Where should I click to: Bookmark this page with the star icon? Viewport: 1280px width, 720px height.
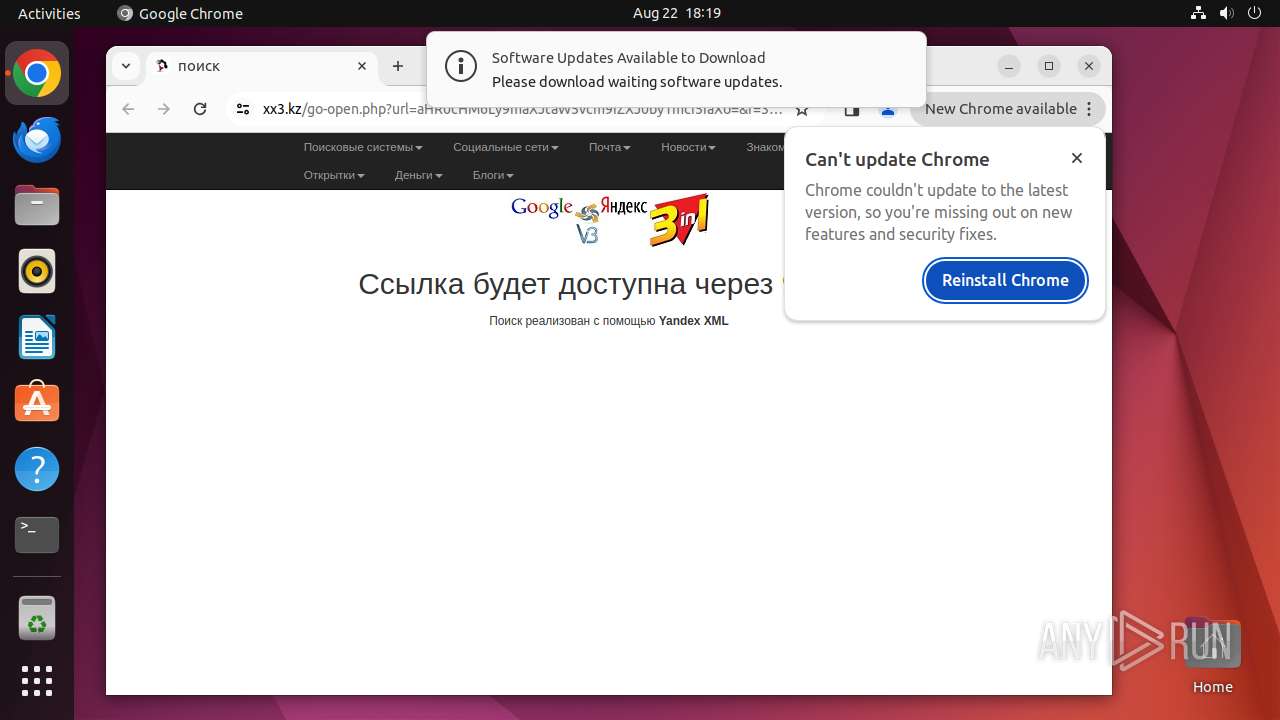(801, 109)
